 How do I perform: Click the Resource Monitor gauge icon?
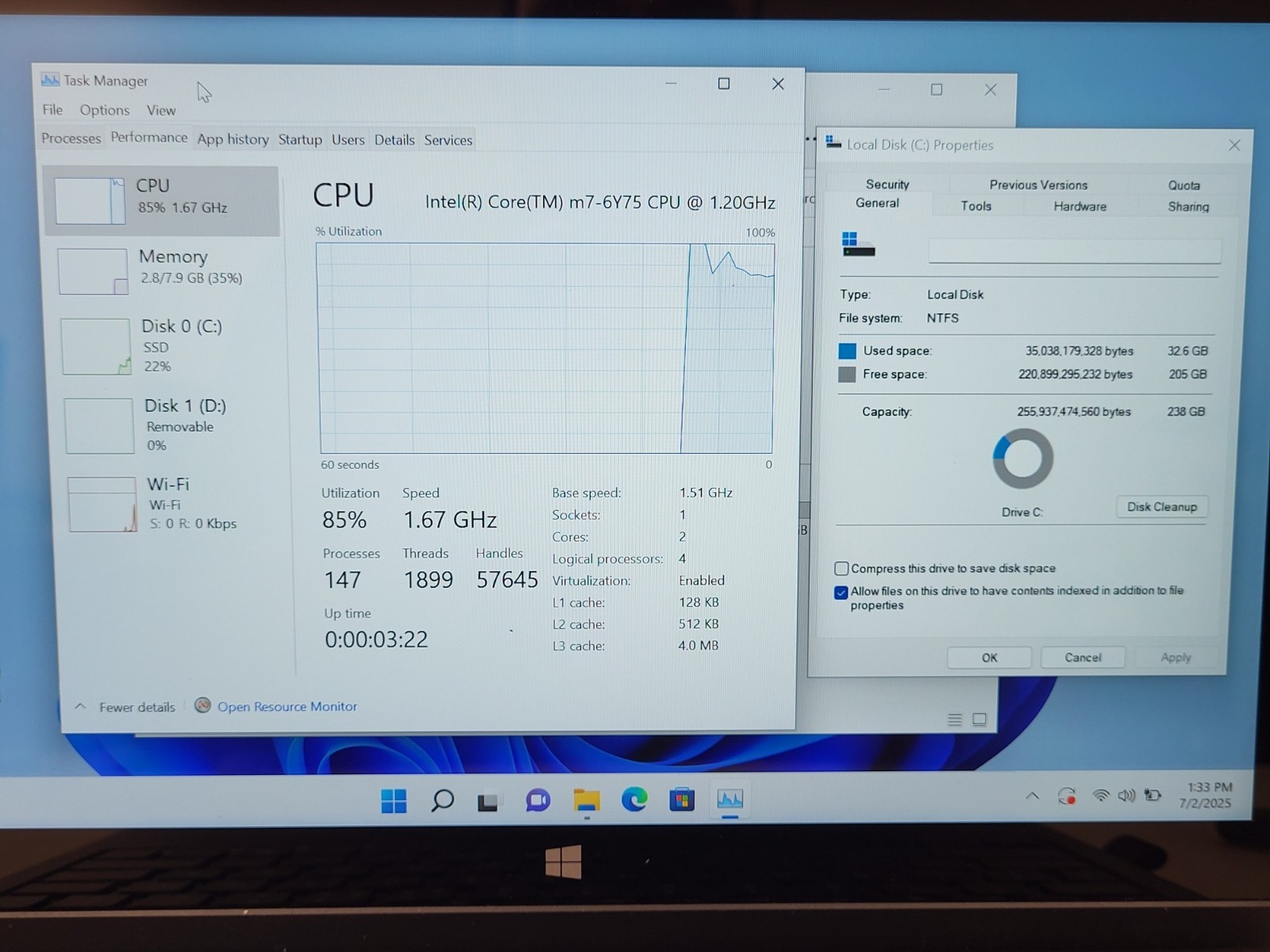202,705
